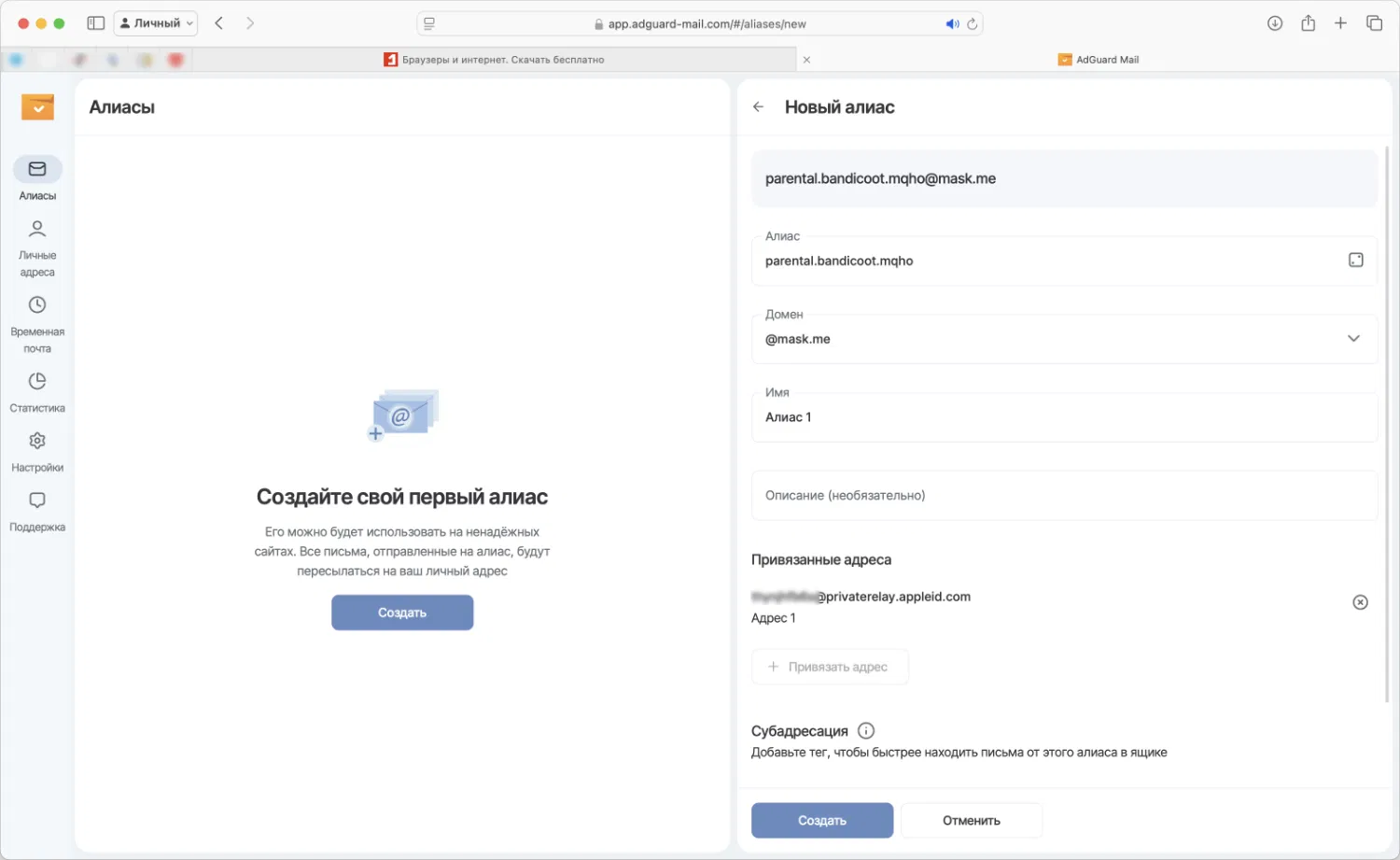Image resolution: width=1400 pixels, height=860 pixels.
Task: Open Настройки gear in sidebar
Action: (37, 442)
